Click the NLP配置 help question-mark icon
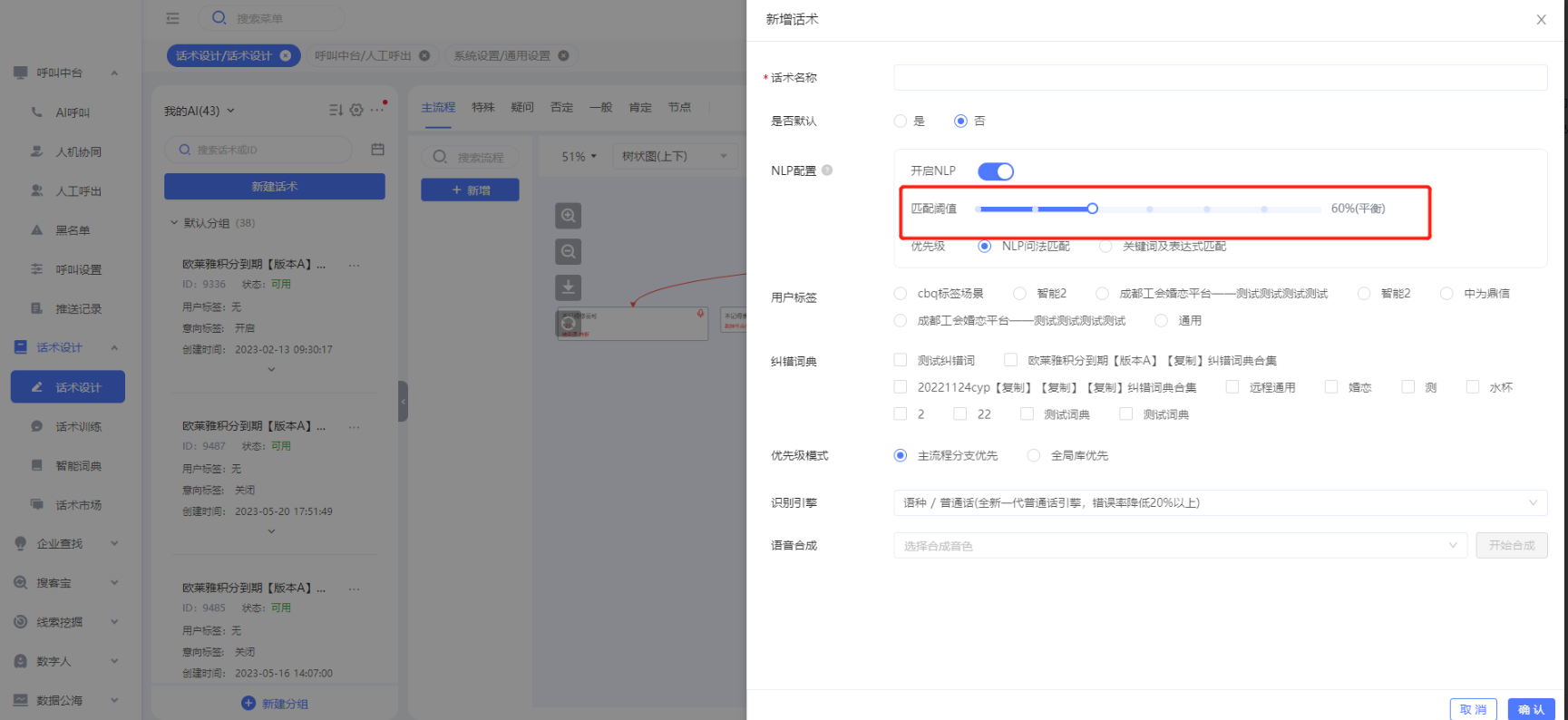Screen dimensions: 1568x720 tap(827, 170)
